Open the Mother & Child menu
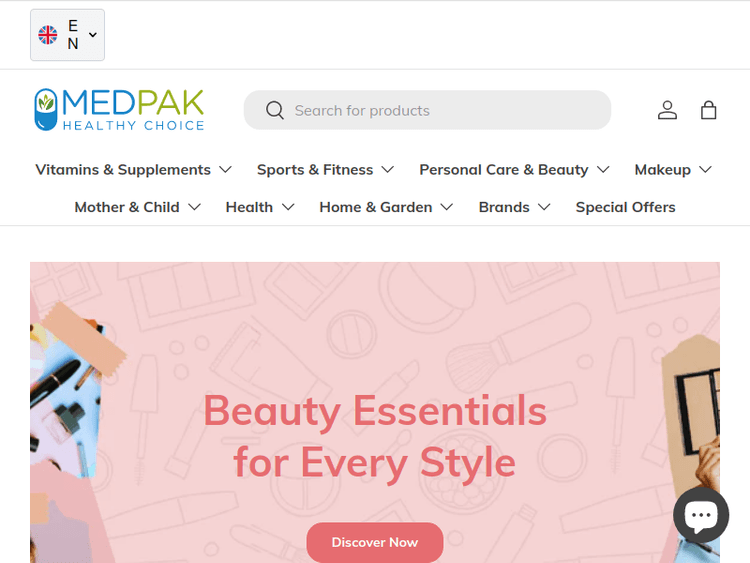The width and height of the screenshot is (750, 563). (x=137, y=207)
